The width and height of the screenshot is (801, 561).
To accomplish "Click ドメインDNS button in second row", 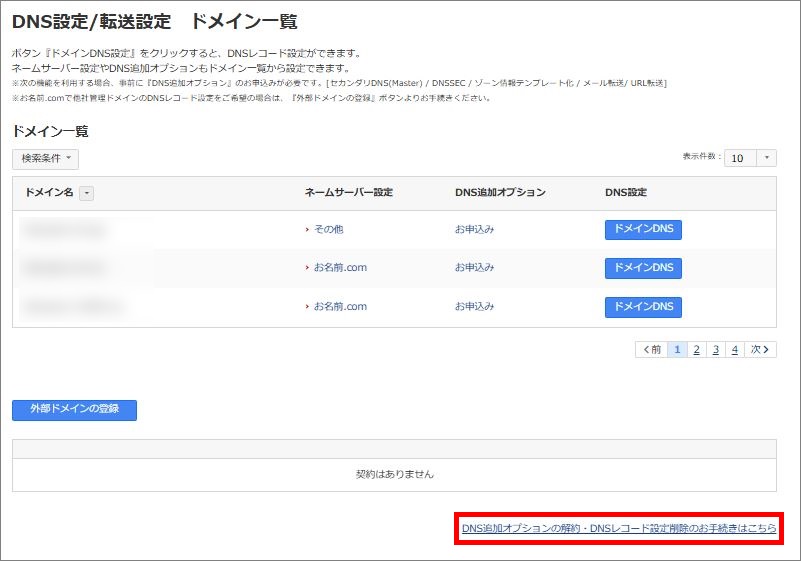I will coord(643,268).
